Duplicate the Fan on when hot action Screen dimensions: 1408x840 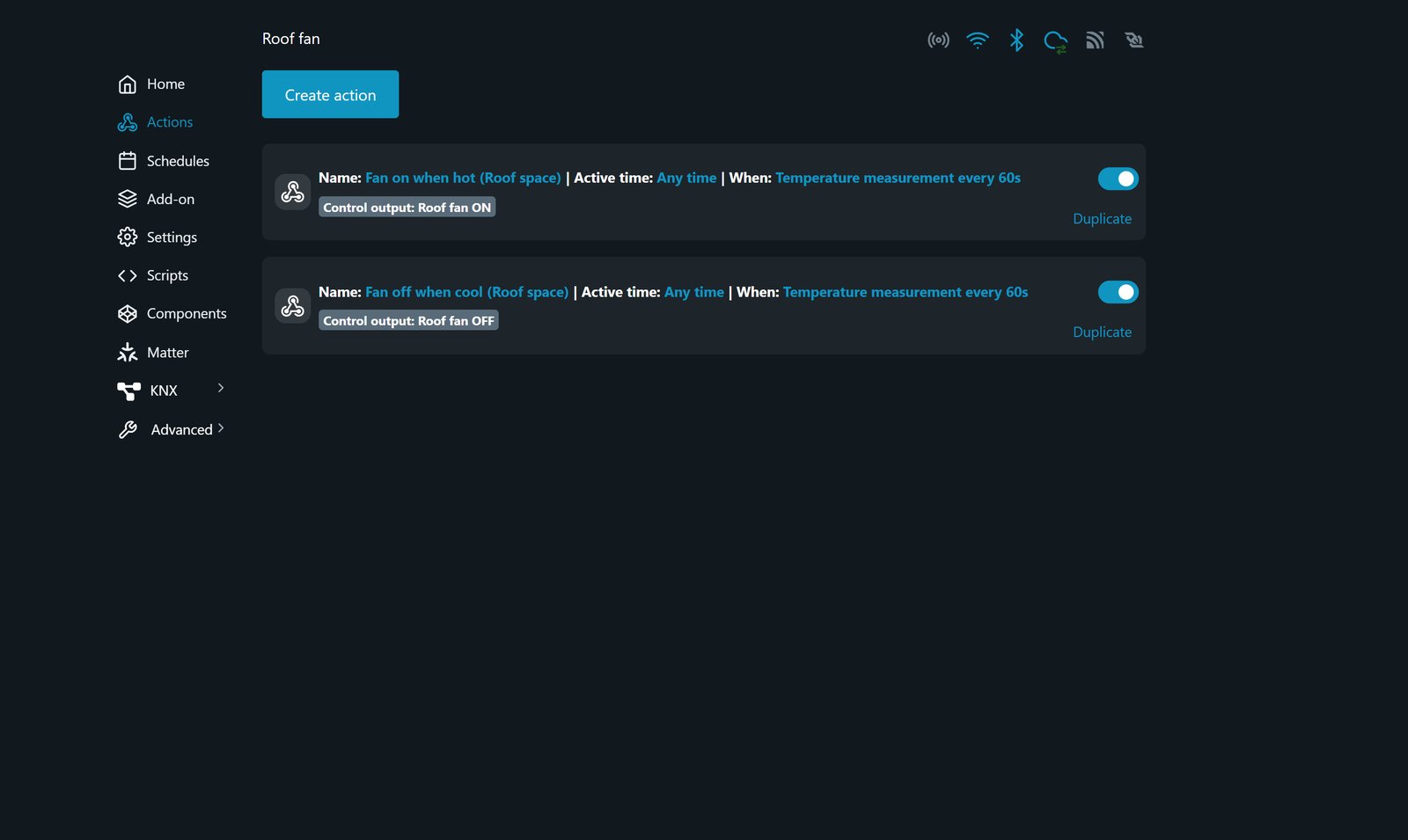click(x=1102, y=219)
